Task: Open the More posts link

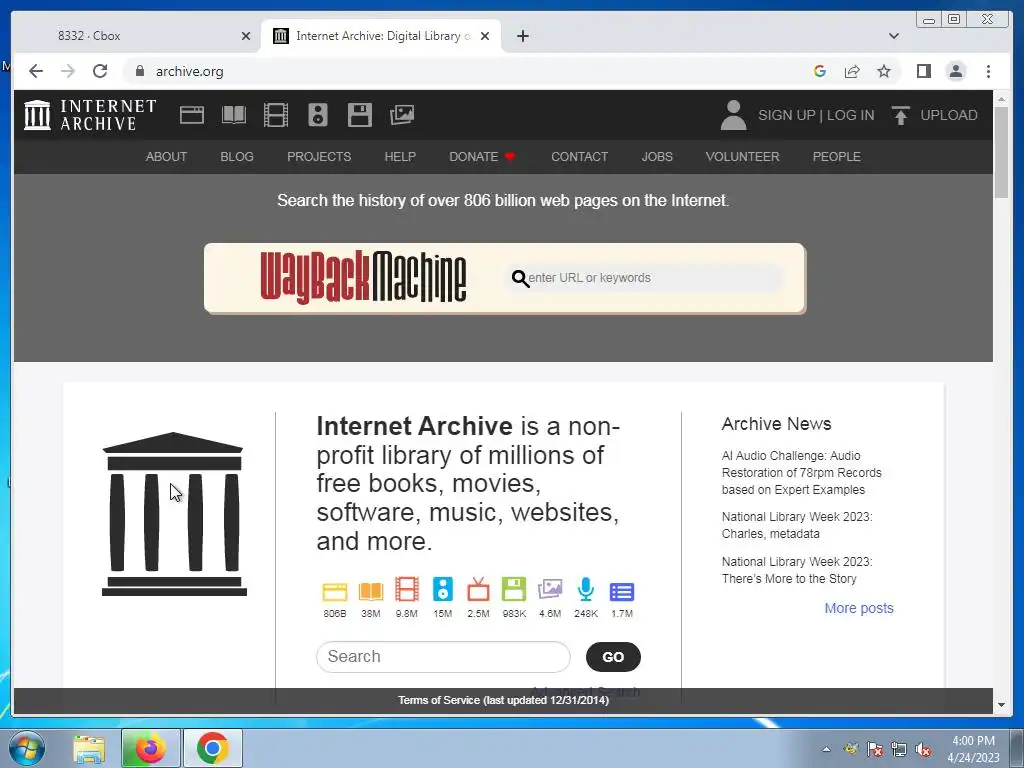Action: click(x=859, y=608)
